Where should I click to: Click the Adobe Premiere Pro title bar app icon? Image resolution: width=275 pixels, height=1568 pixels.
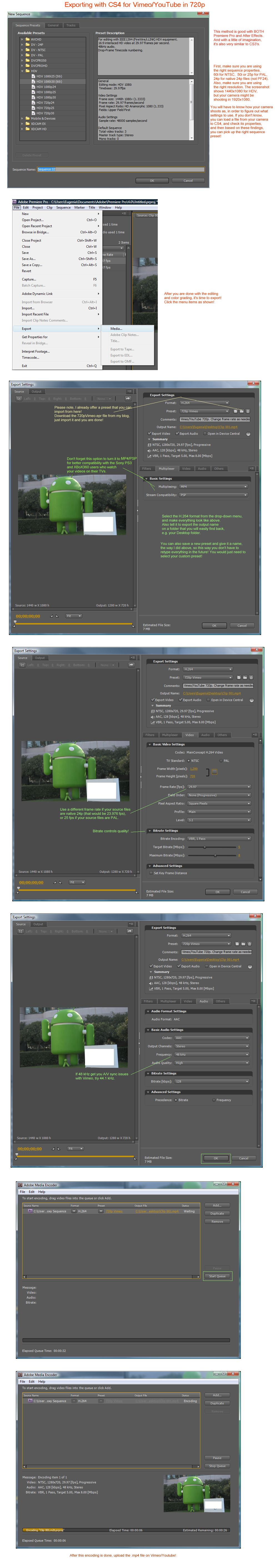15,201
